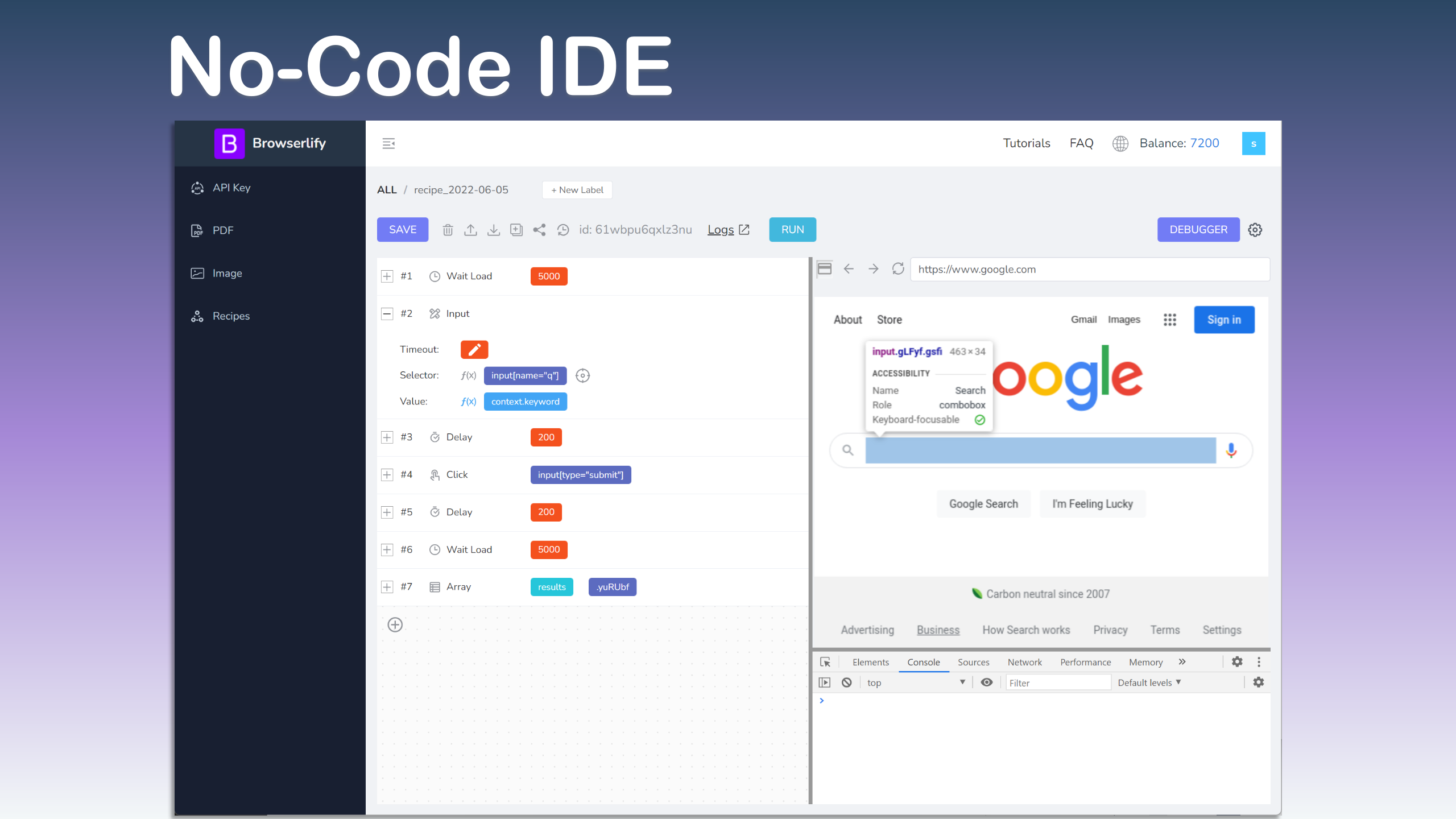Expand step #5 Delay

[x=387, y=512]
